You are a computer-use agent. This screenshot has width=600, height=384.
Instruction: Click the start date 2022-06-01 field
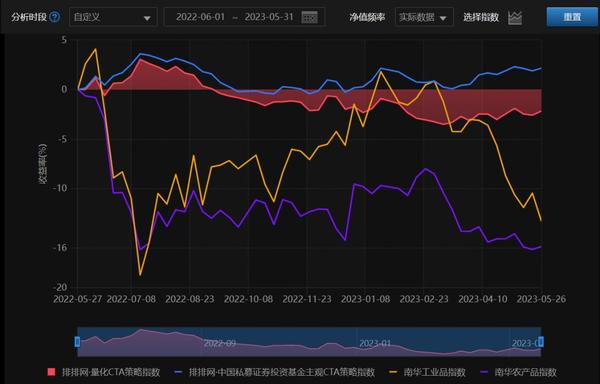coord(201,17)
